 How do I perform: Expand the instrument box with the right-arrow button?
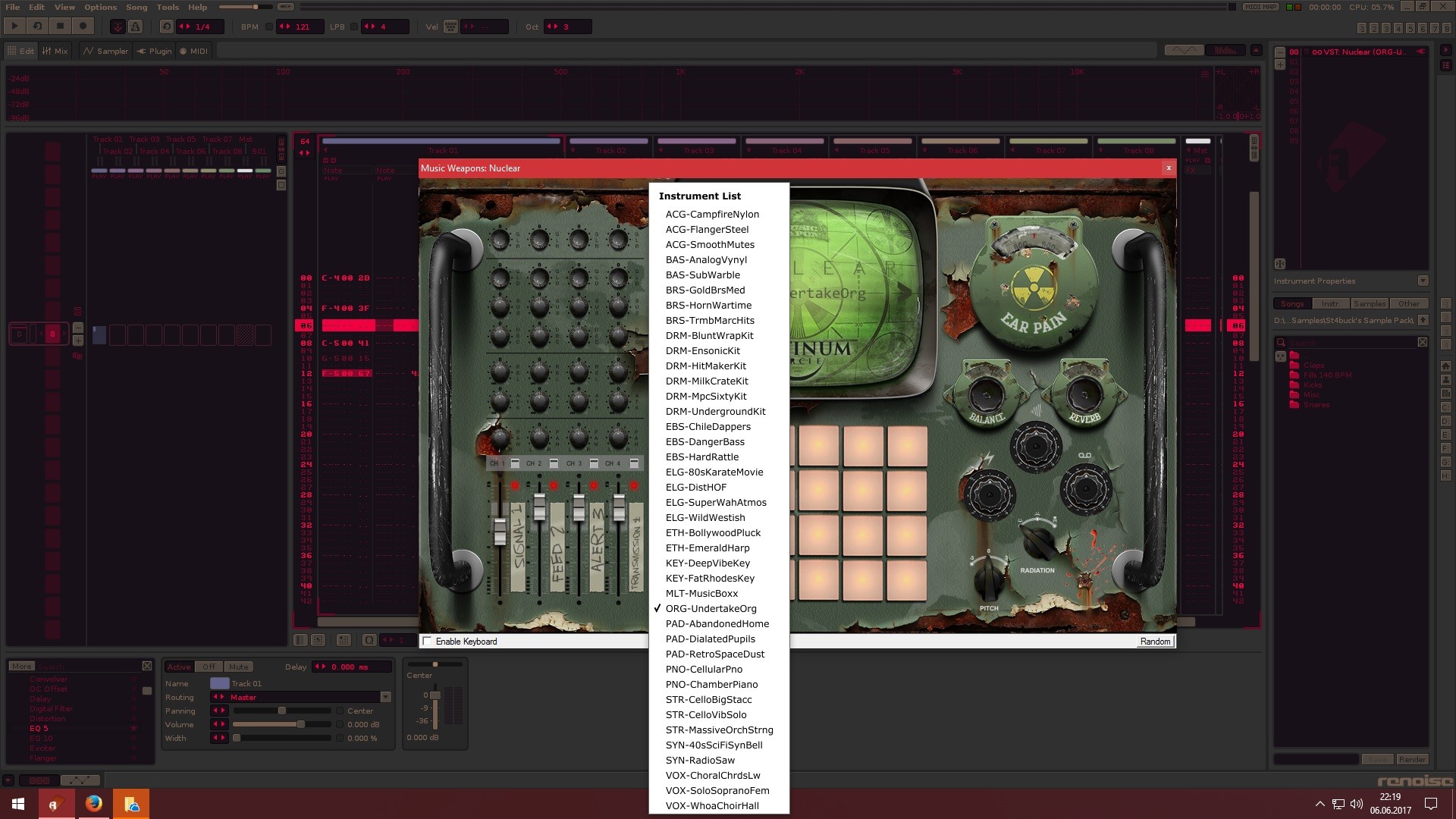1446,52
